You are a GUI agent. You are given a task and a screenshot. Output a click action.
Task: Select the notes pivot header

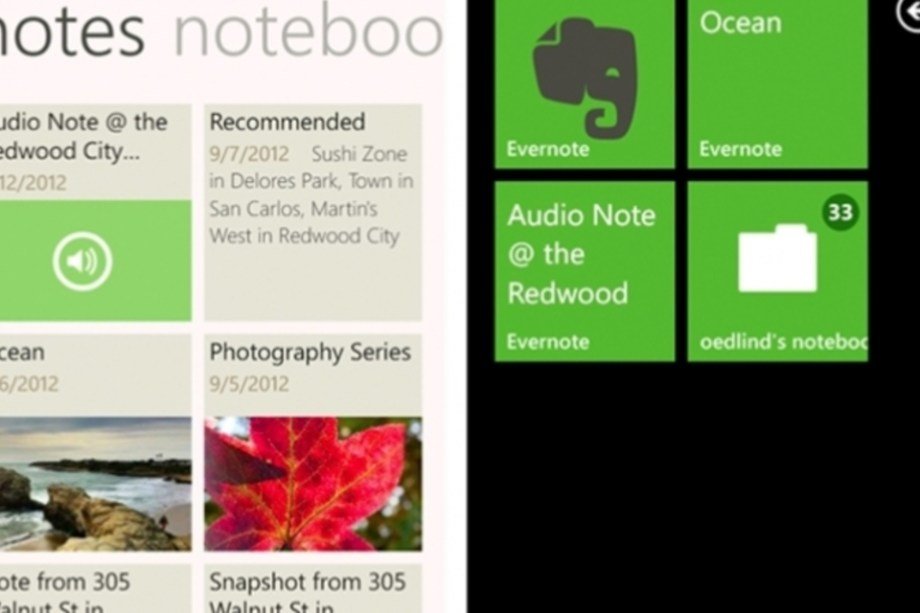(70, 31)
